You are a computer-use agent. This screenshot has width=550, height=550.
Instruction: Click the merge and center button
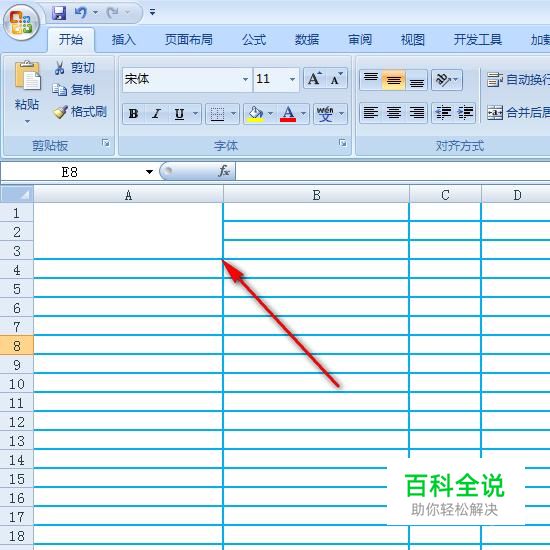[518, 113]
